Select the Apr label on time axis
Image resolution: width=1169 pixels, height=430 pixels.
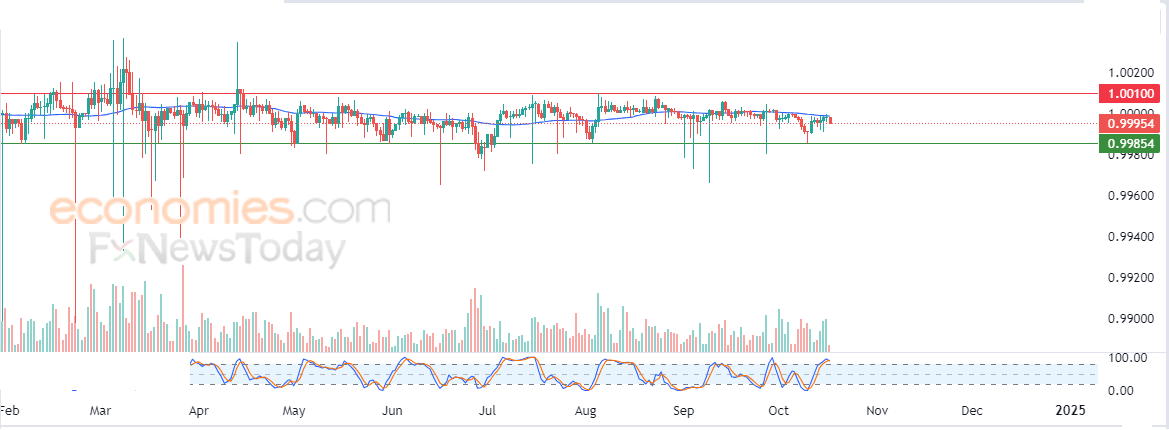198,411
